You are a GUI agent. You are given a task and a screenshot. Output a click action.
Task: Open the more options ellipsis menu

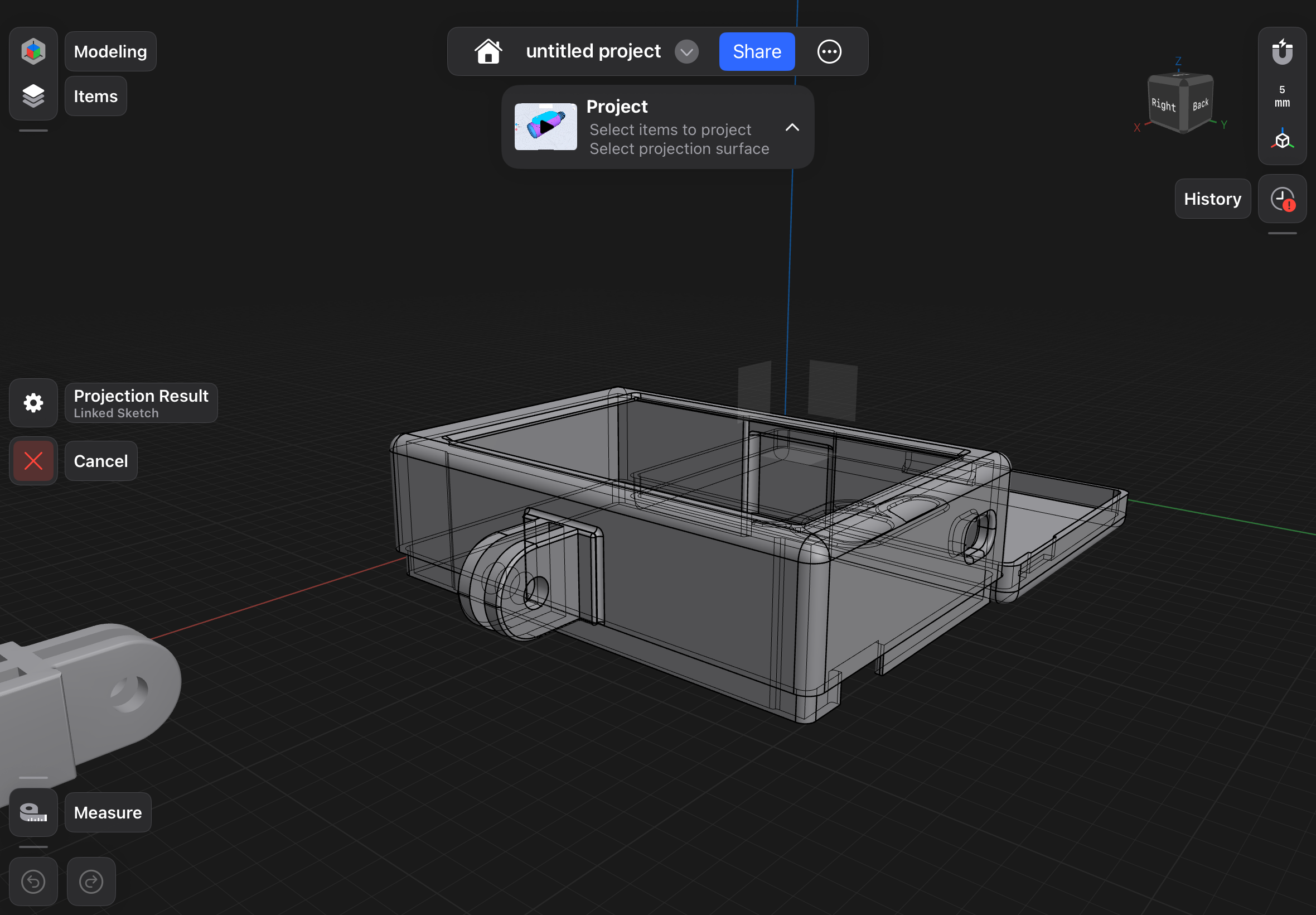(829, 51)
